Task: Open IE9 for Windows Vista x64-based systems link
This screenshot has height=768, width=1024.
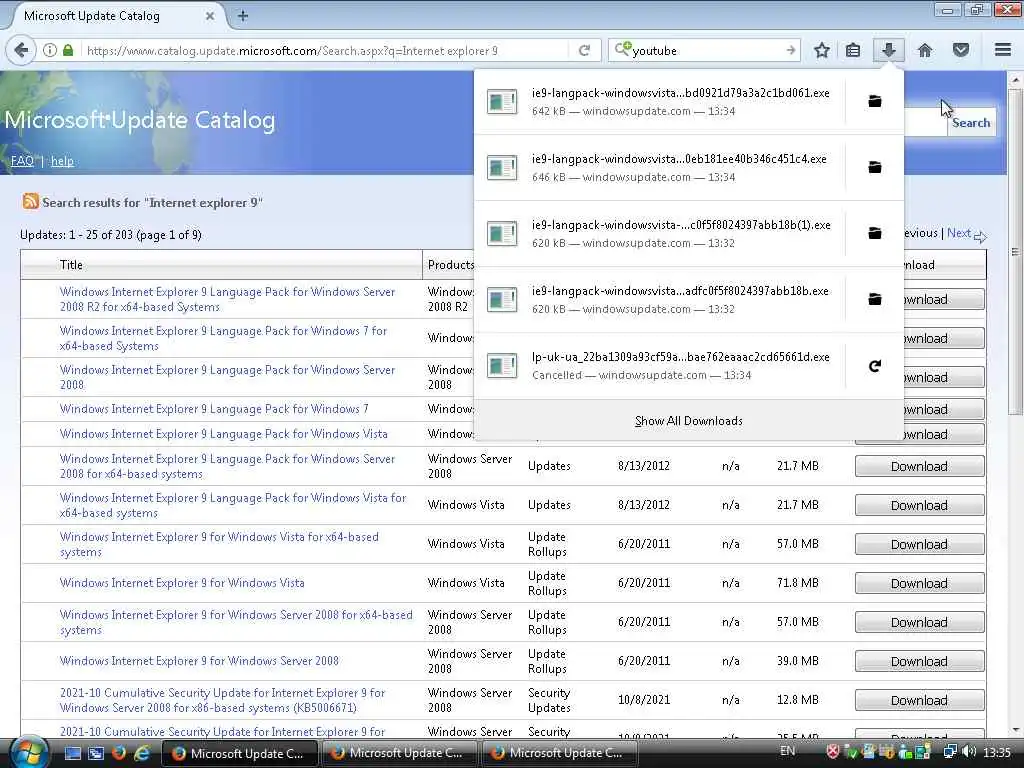Action: coord(219,544)
